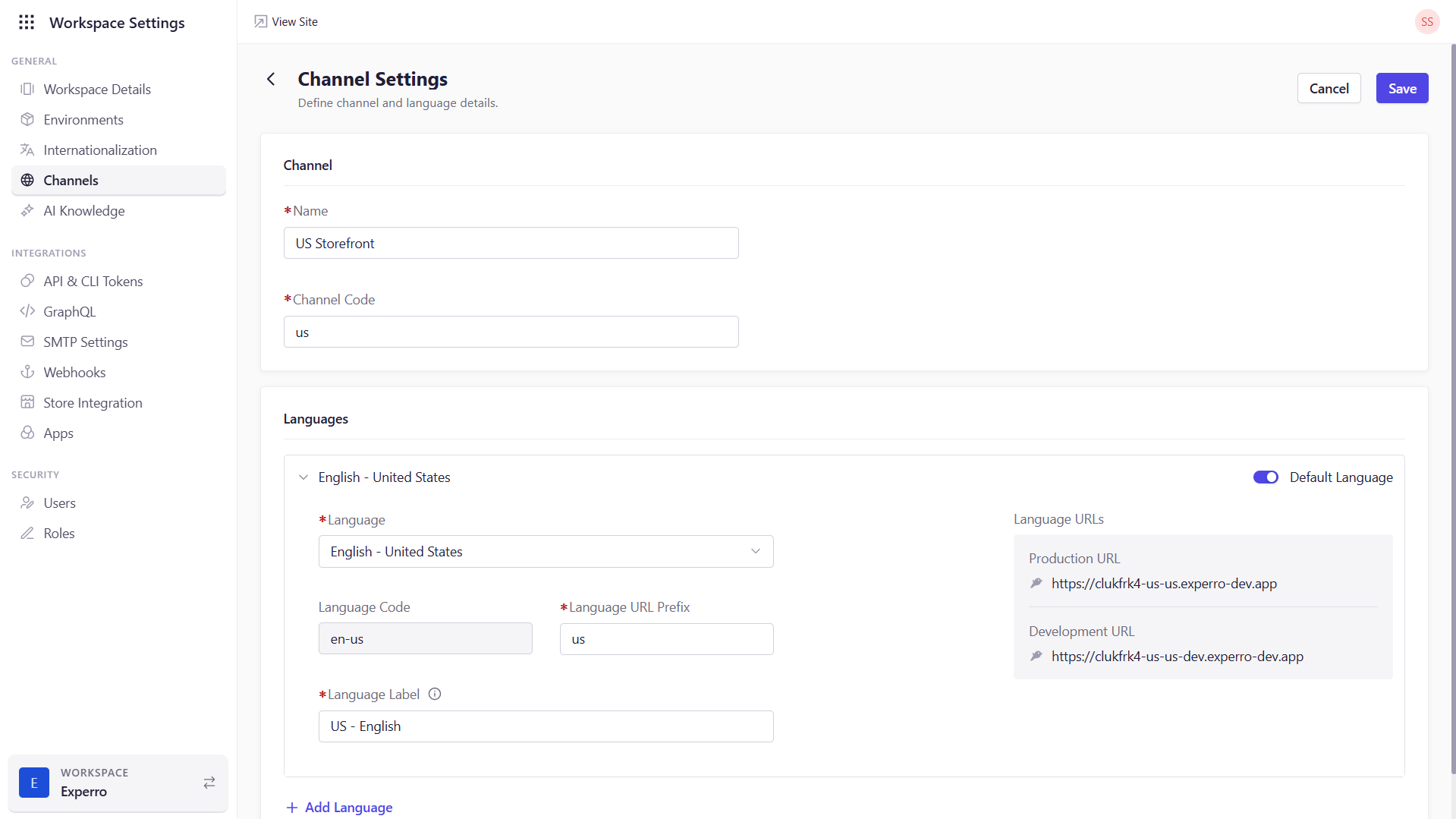Toggle the Default Language switch
The image size is (1456, 819).
(1266, 477)
